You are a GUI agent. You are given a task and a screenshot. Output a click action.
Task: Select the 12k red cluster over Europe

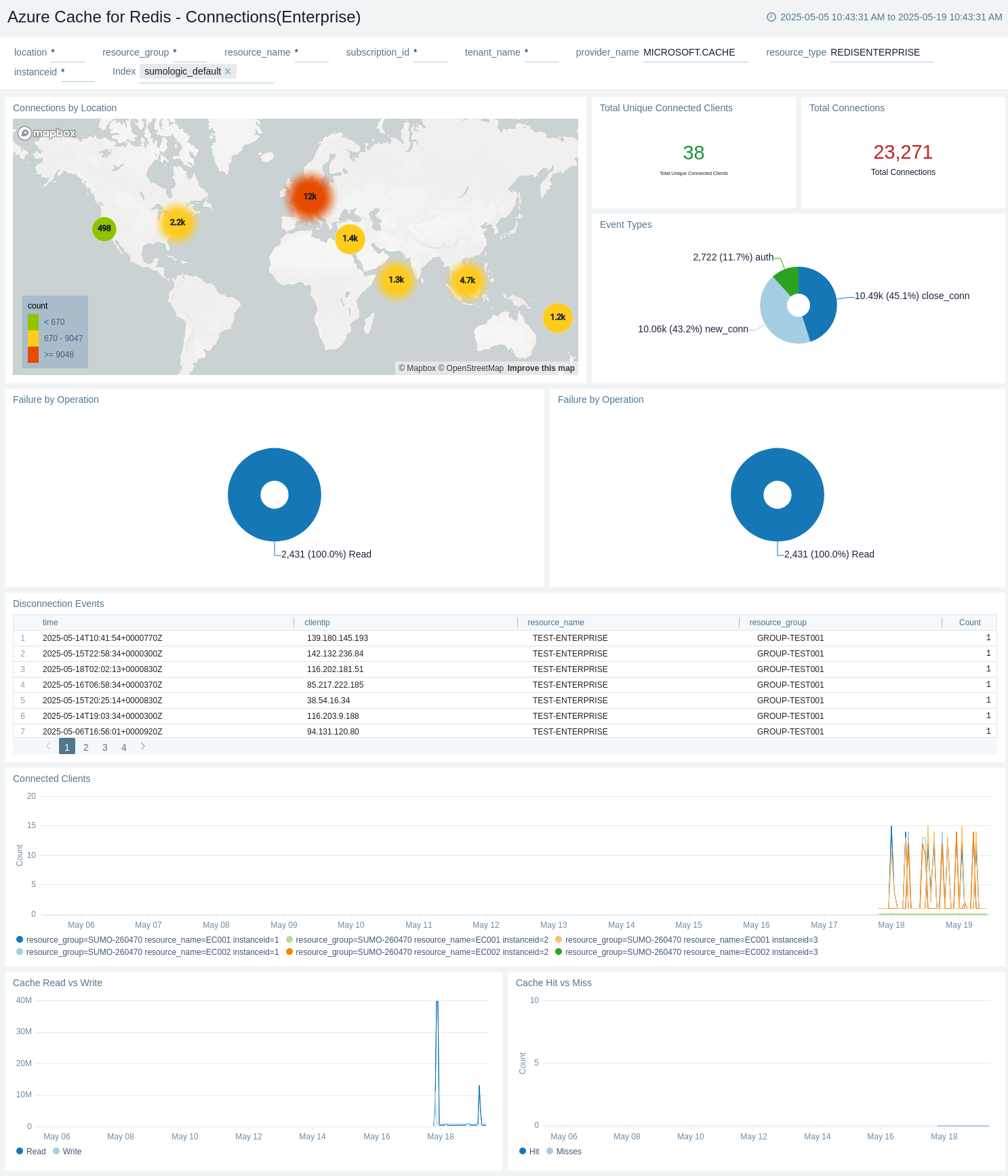[x=310, y=197]
